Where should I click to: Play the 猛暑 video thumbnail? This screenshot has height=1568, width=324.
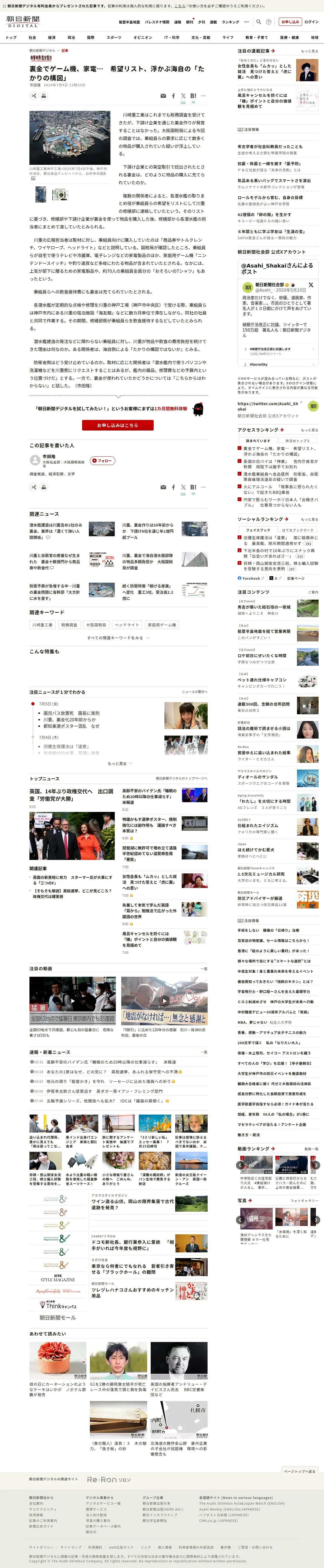[x=72, y=1000]
